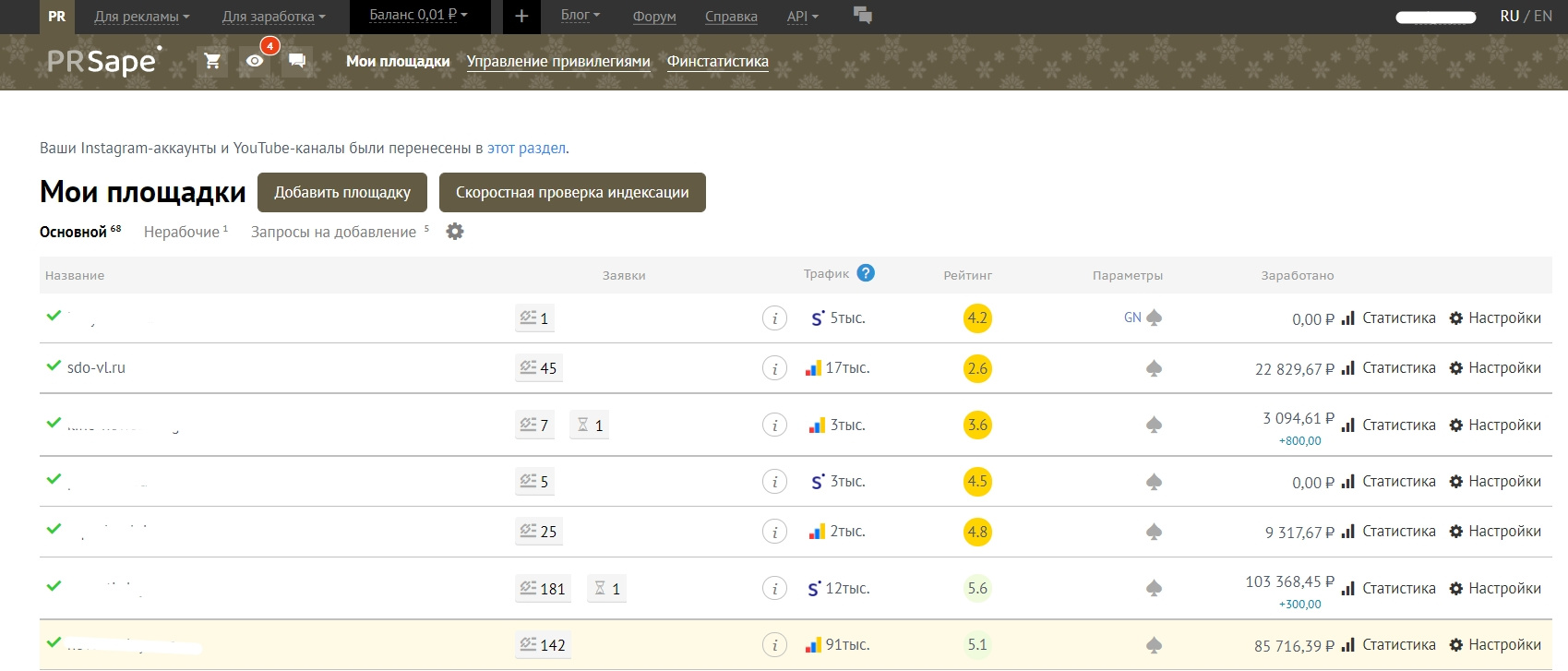Image resolution: width=1568 pixels, height=671 pixels.
Task: Click the info icon in the 142 requests row
Action: tap(774, 645)
